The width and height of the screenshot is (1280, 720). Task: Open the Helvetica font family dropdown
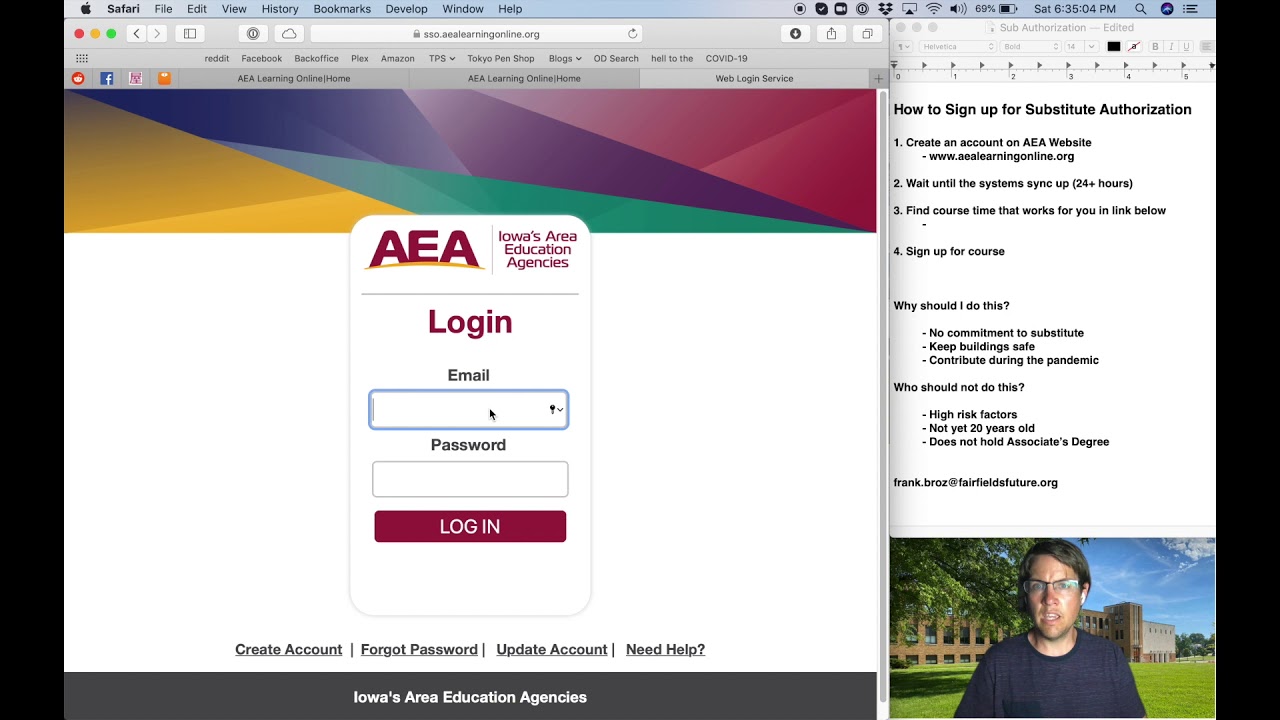pyautogui.click(x=959, y=47)
